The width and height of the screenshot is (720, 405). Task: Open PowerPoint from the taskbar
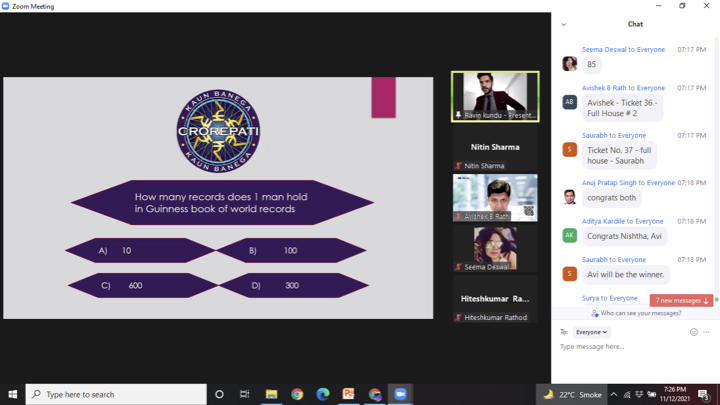point(349,394)
